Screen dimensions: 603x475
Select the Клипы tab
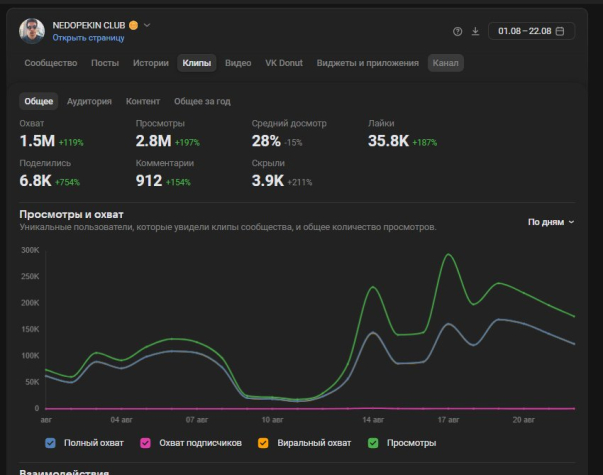(197, 63)
